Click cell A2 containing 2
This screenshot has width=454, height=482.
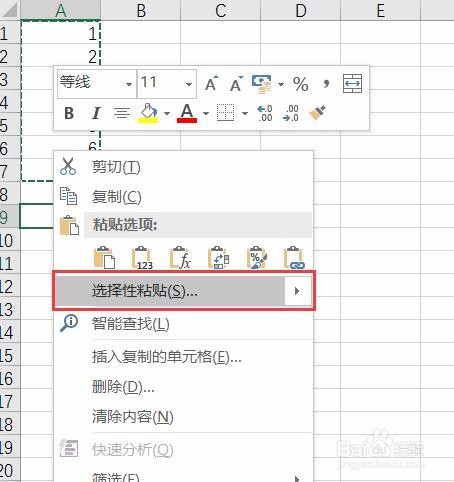[60, 56]
